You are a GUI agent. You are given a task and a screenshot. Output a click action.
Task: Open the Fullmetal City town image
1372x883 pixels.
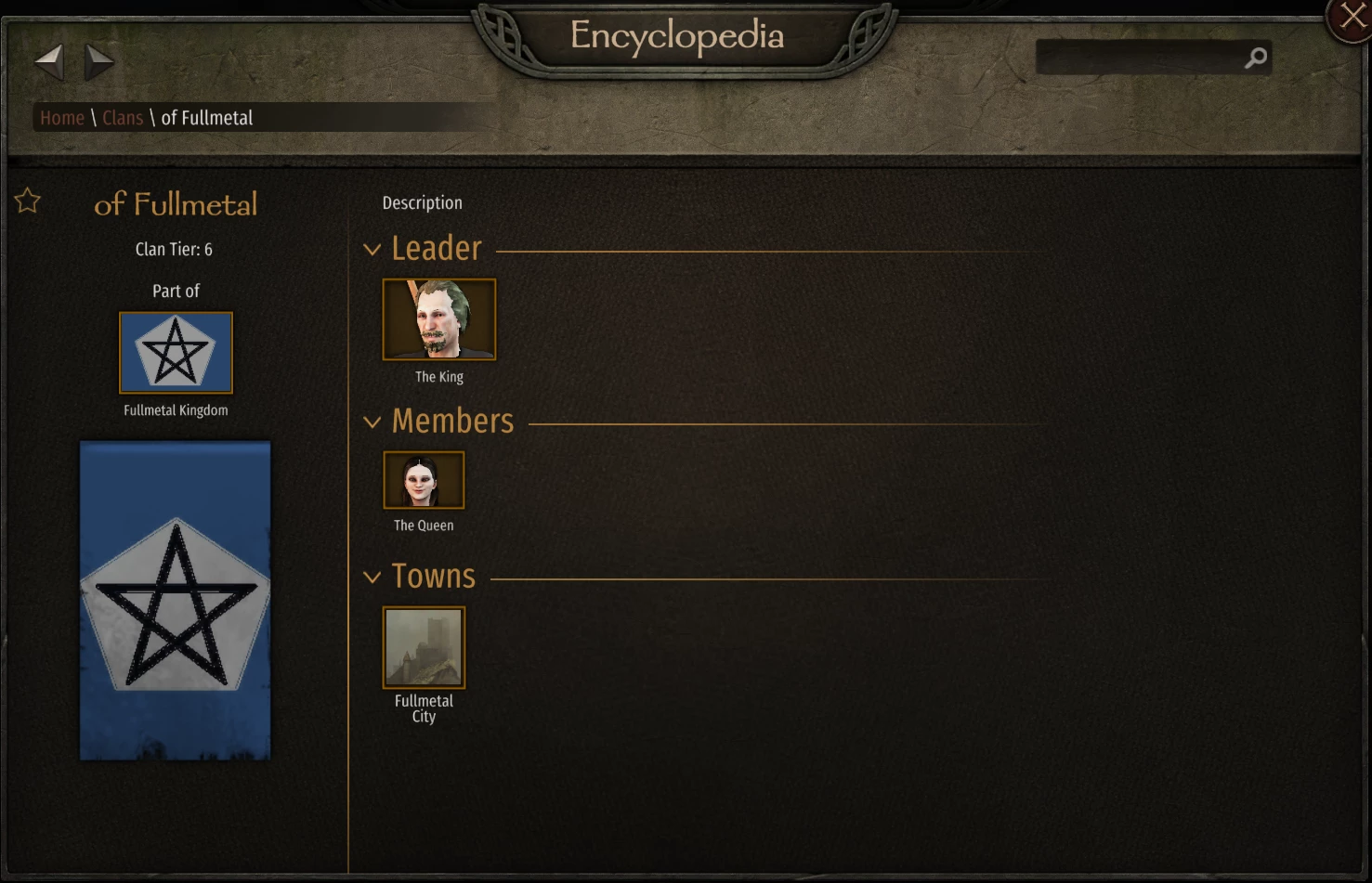point(424,647)
